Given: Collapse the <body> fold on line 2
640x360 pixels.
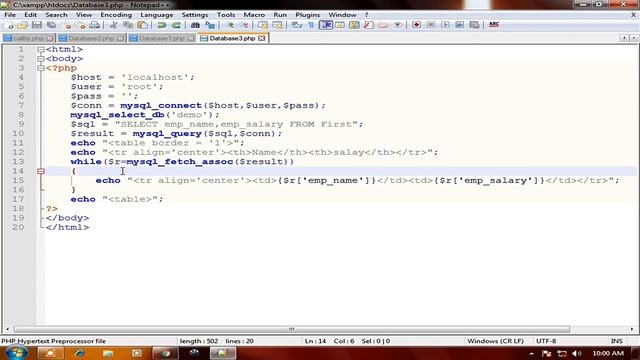Looking at the screenshot, I should (40, 59).
